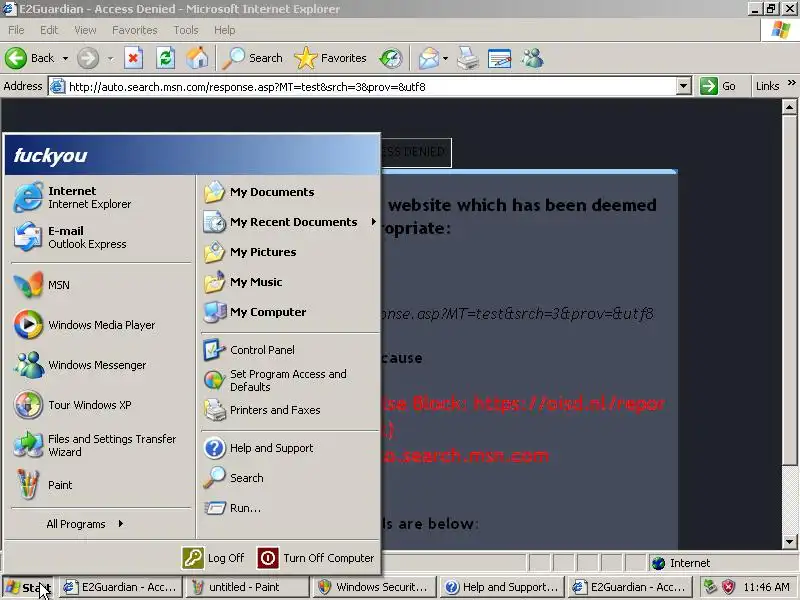Open My Documents folder
This screenshot has width=800, height=600.
[290, 192]
